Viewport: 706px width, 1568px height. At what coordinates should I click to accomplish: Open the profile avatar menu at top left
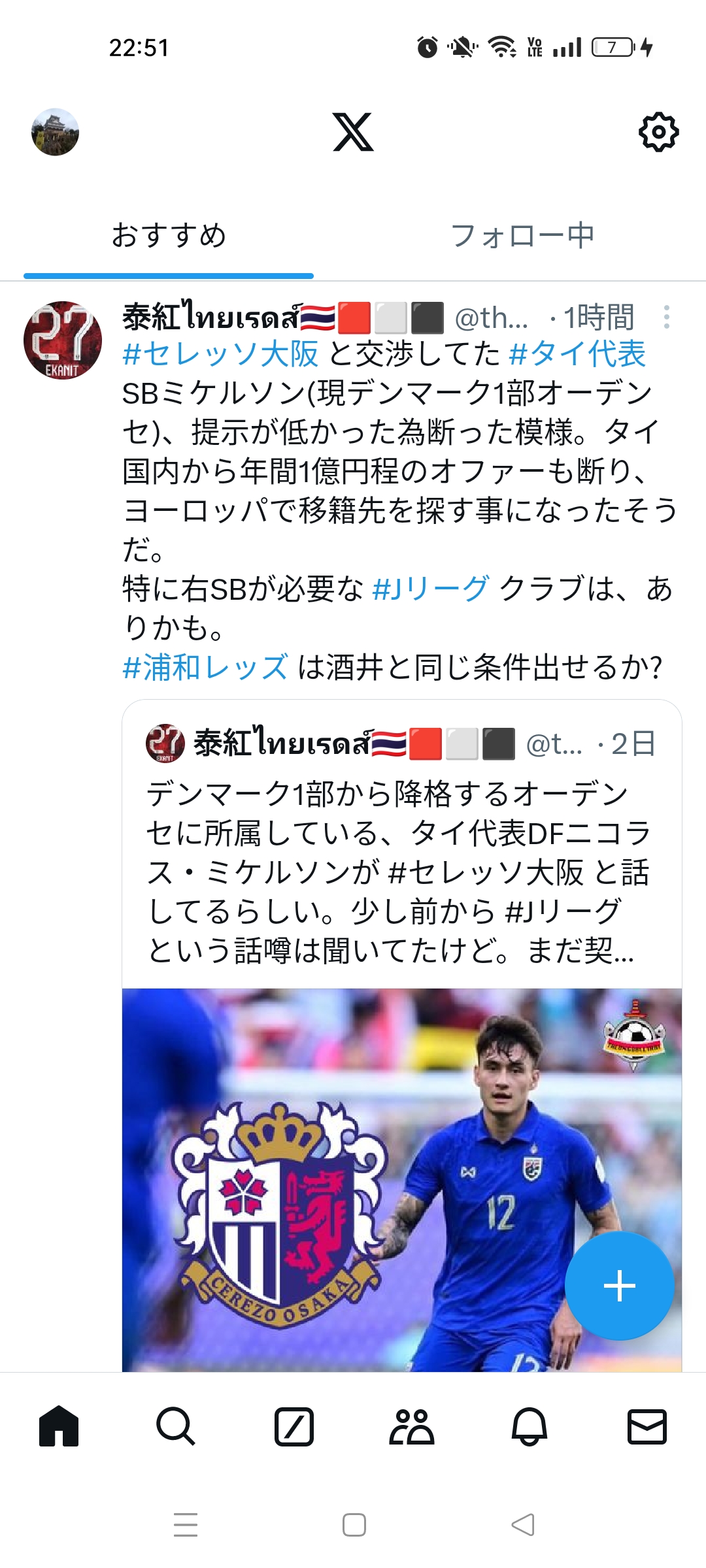coord(55,132)
